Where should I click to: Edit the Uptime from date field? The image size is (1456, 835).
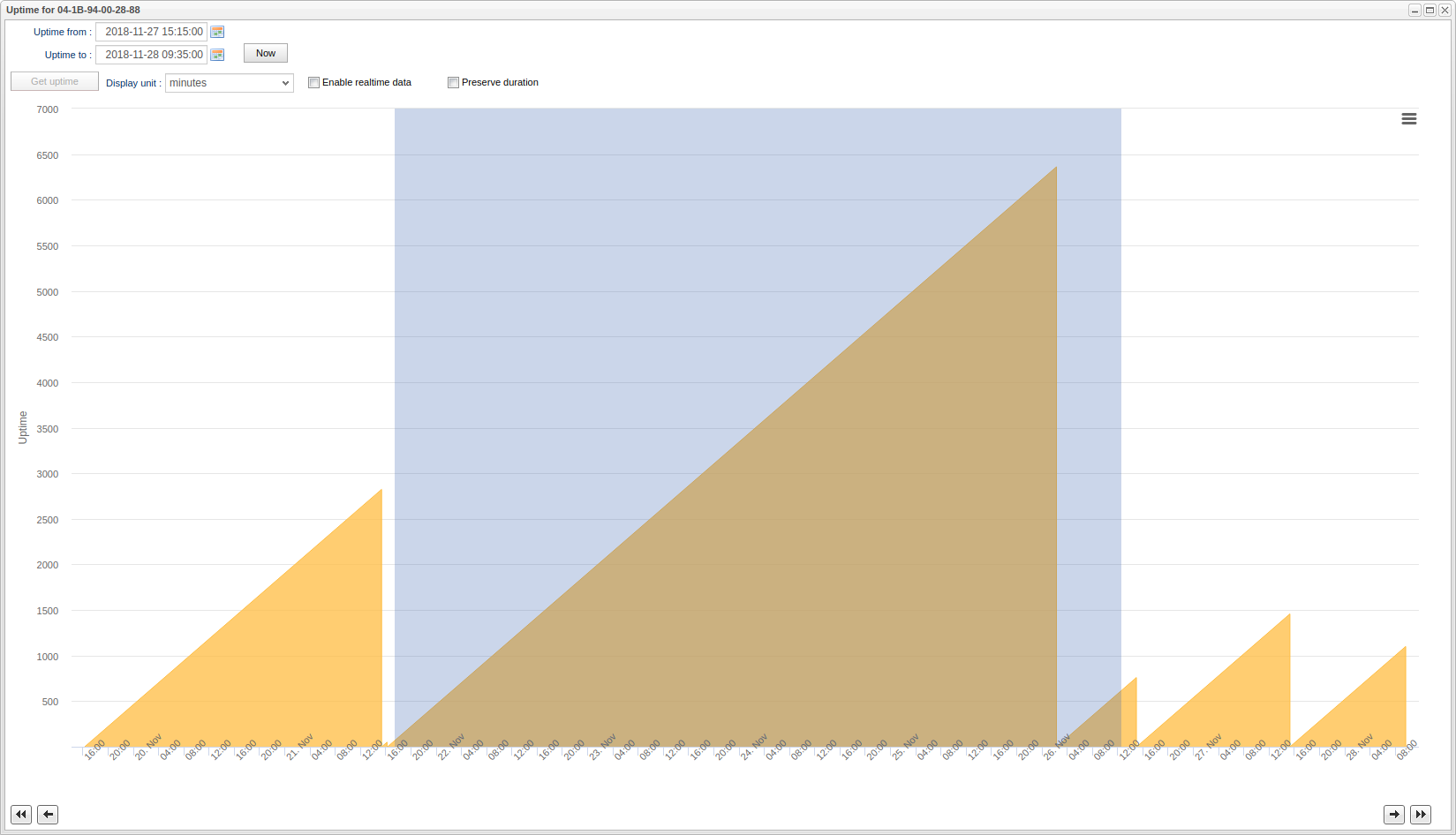pyautogui.click(x=152, y=32)
